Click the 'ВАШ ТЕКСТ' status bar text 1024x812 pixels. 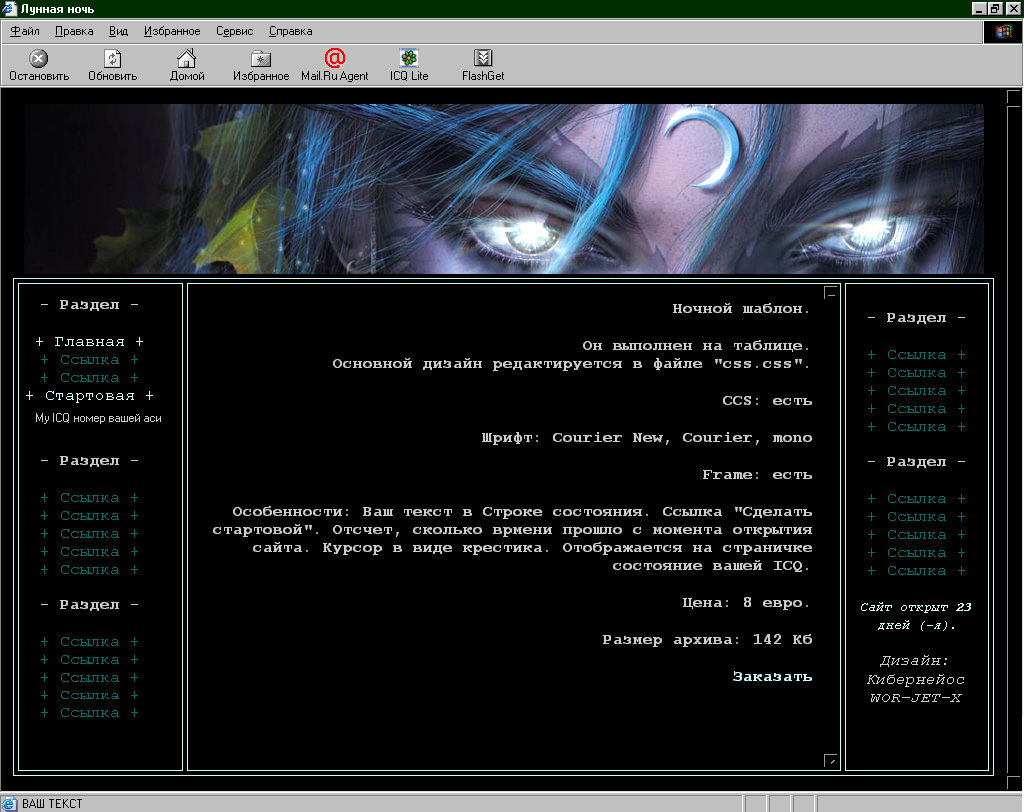[x=52, y=804]
